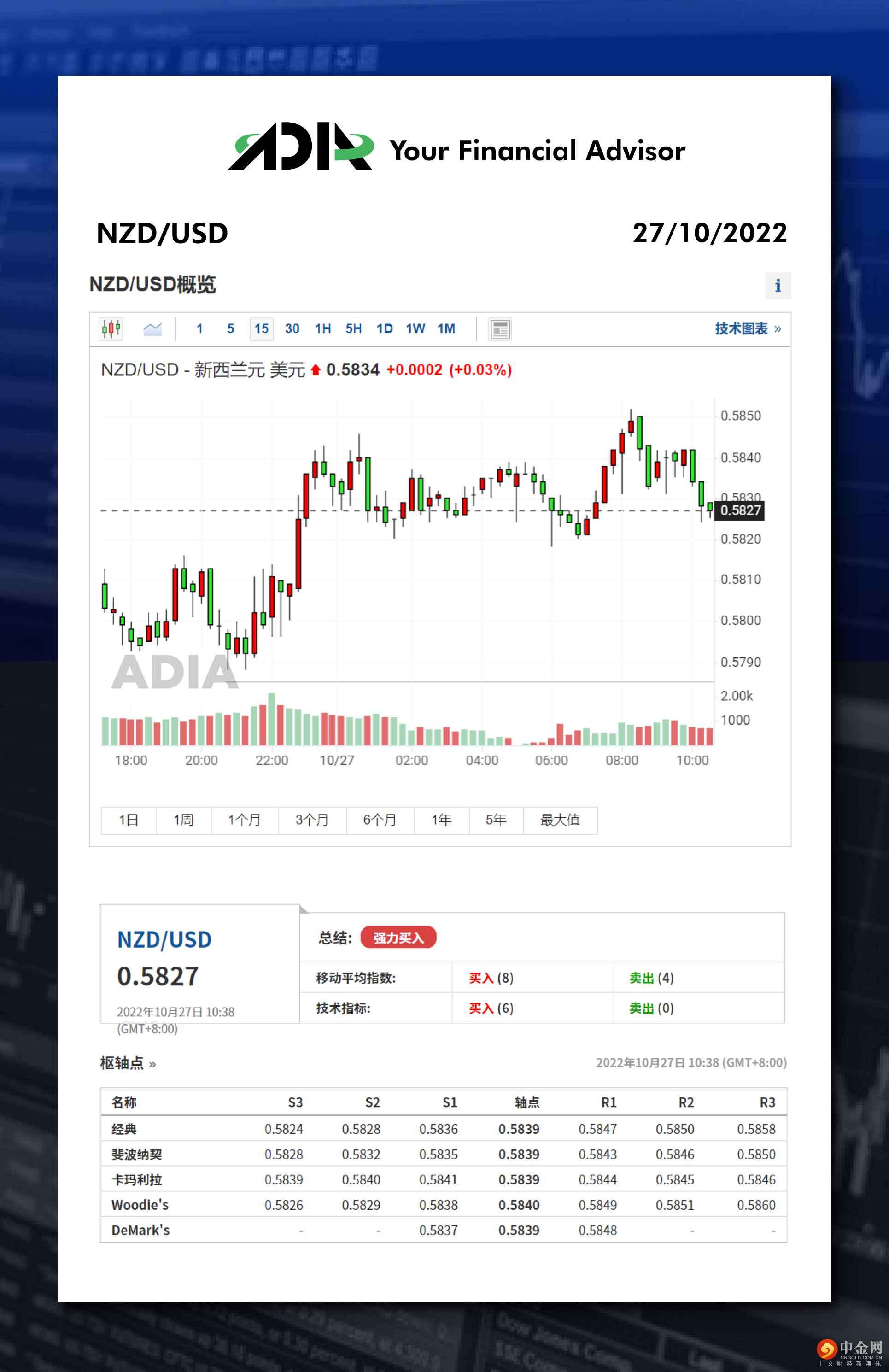889x1372 pixels.
Task: Choose the 1D interval option
Action: [384, 329]
